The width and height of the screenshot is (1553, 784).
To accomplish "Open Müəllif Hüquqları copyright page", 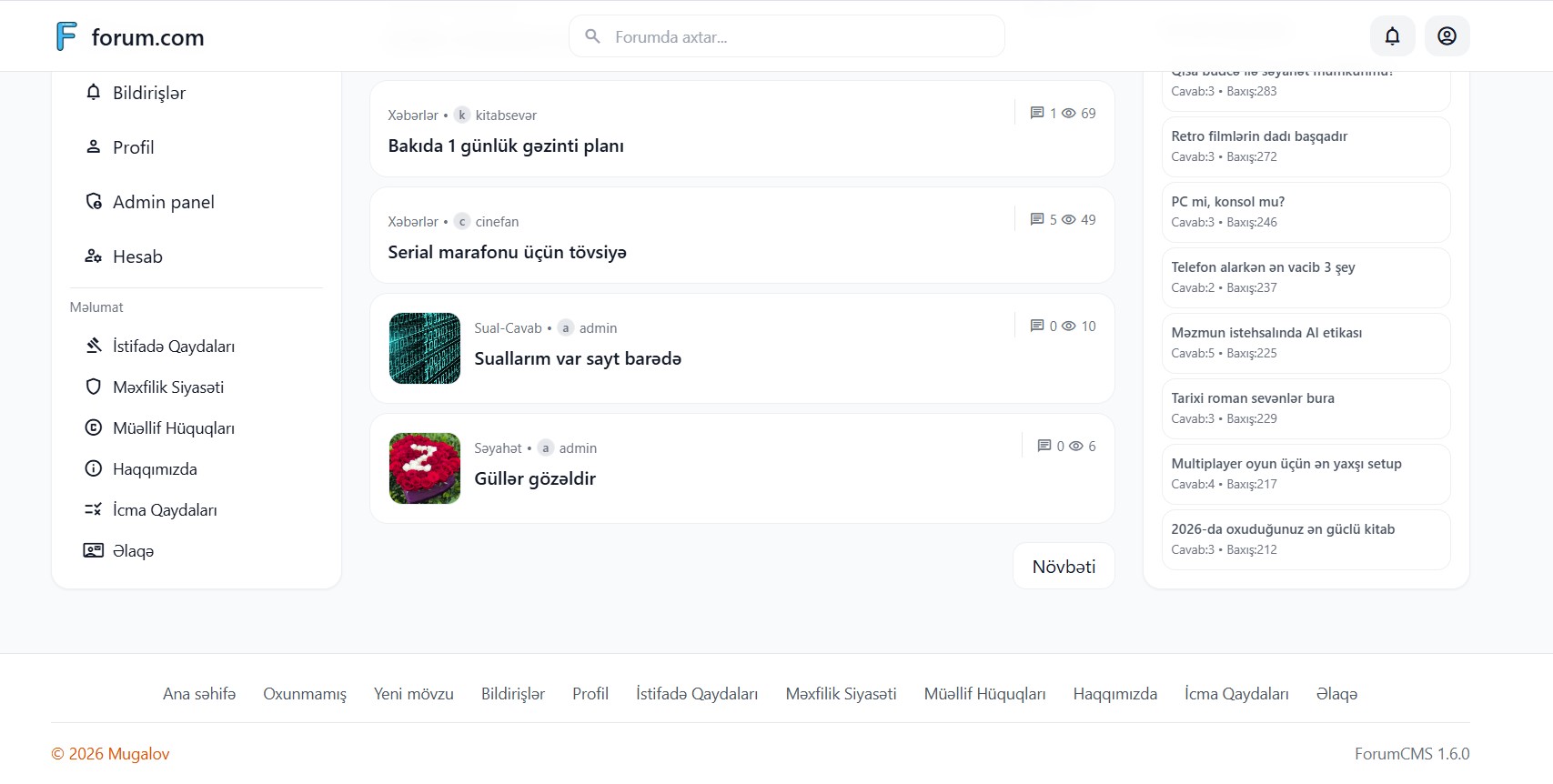I will tap(173, 428).
